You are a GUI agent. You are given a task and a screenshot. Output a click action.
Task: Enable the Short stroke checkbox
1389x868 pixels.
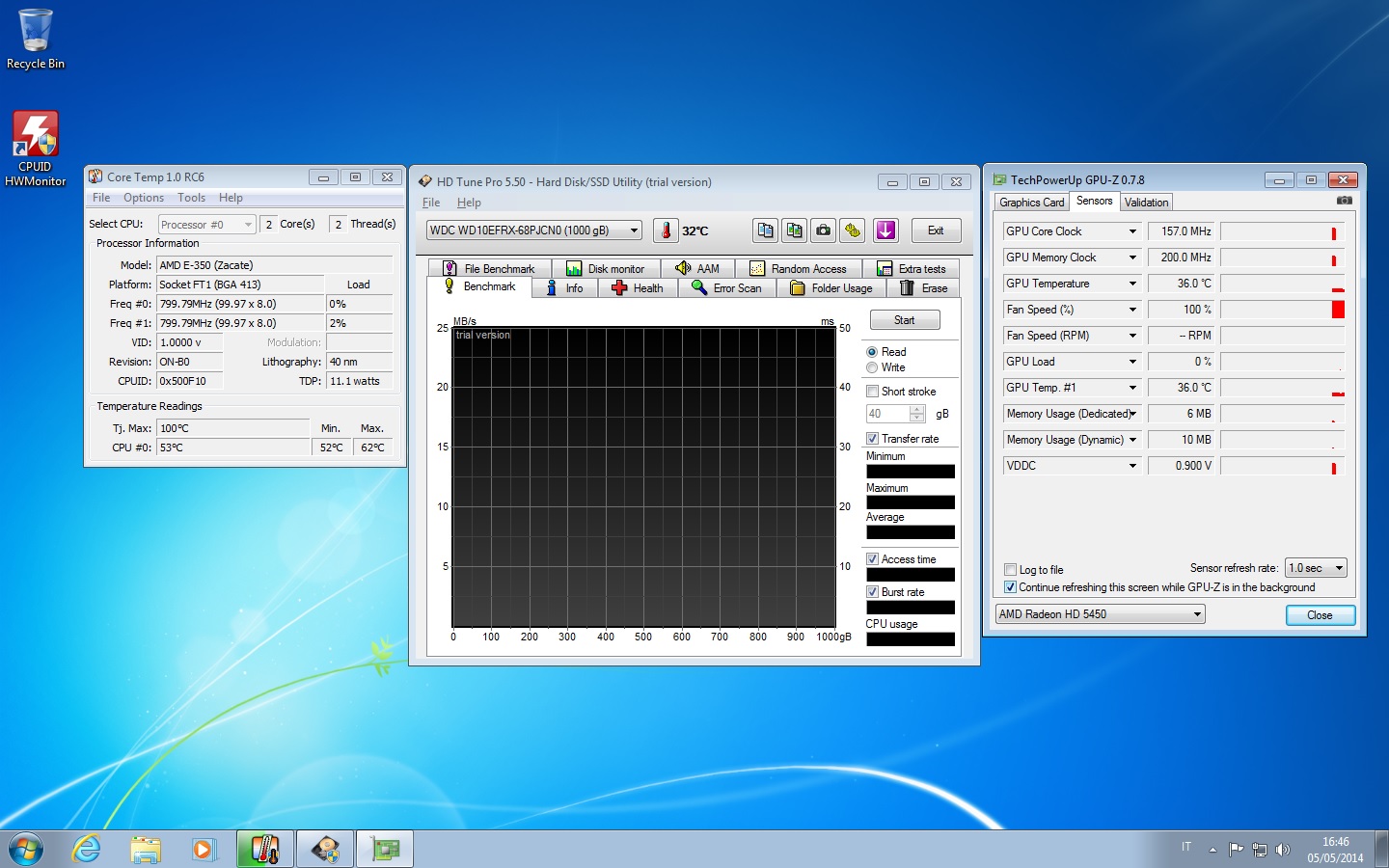point(872,392)
